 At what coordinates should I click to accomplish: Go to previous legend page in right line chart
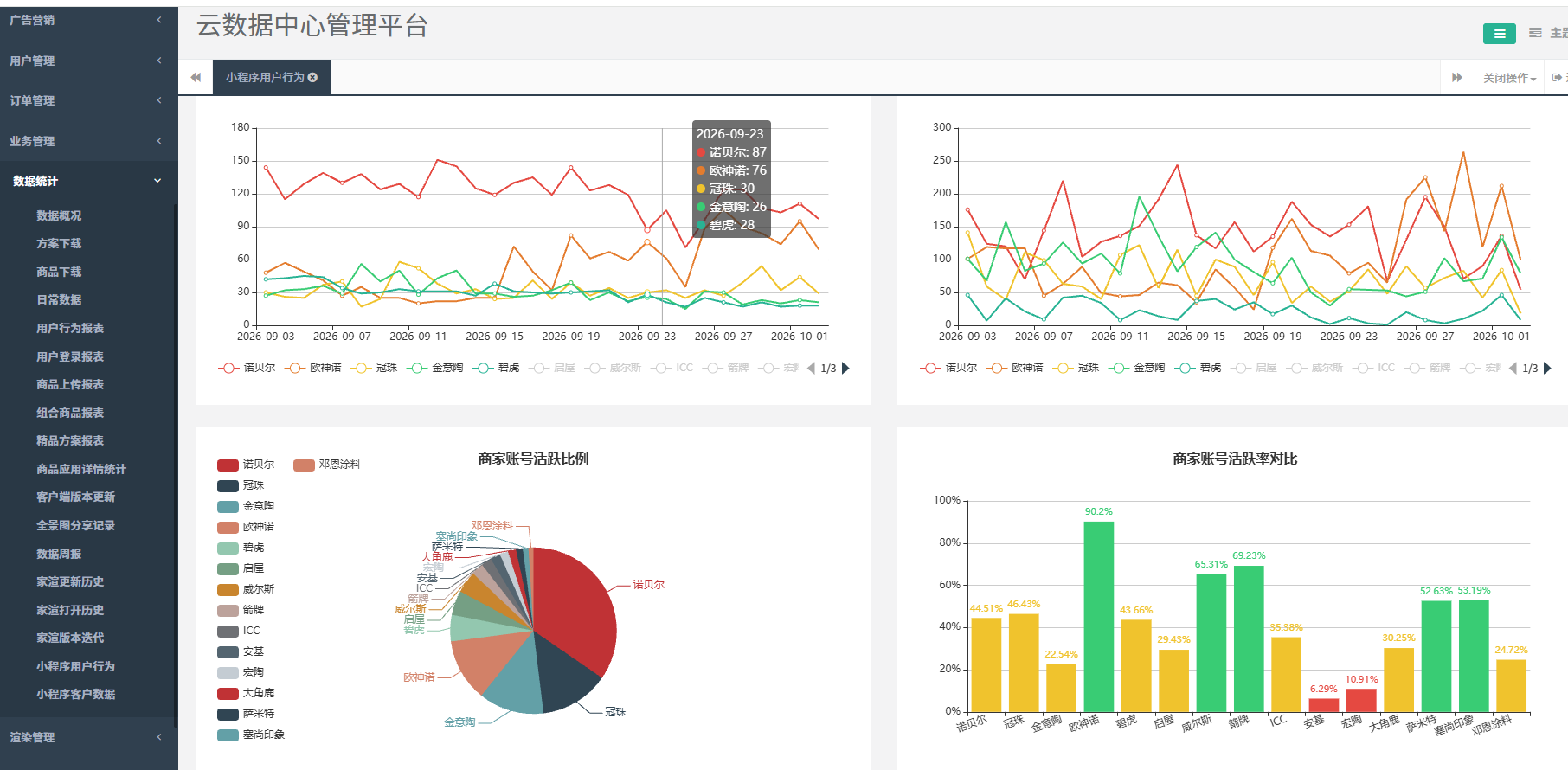tap(1513, 369)
